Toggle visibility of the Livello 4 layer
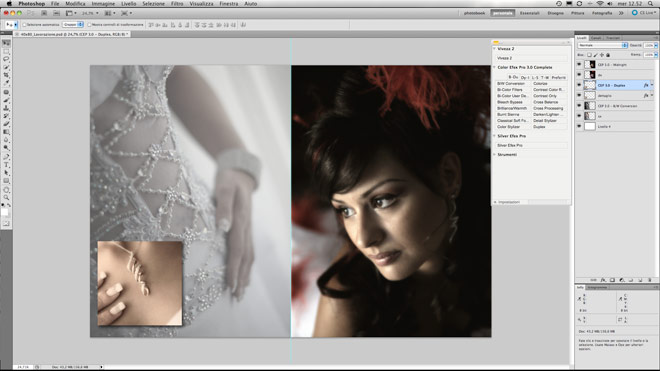This screenshot has width=660, height=371. (x=579, y=126)
